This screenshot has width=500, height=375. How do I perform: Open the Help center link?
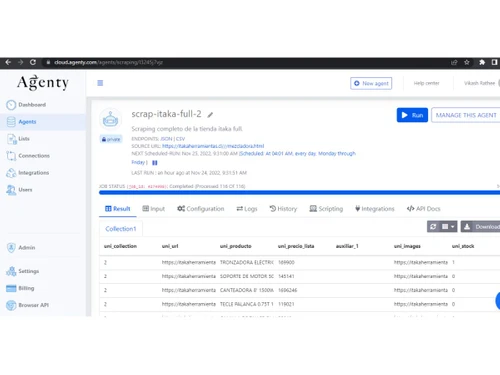click(426, 83)
